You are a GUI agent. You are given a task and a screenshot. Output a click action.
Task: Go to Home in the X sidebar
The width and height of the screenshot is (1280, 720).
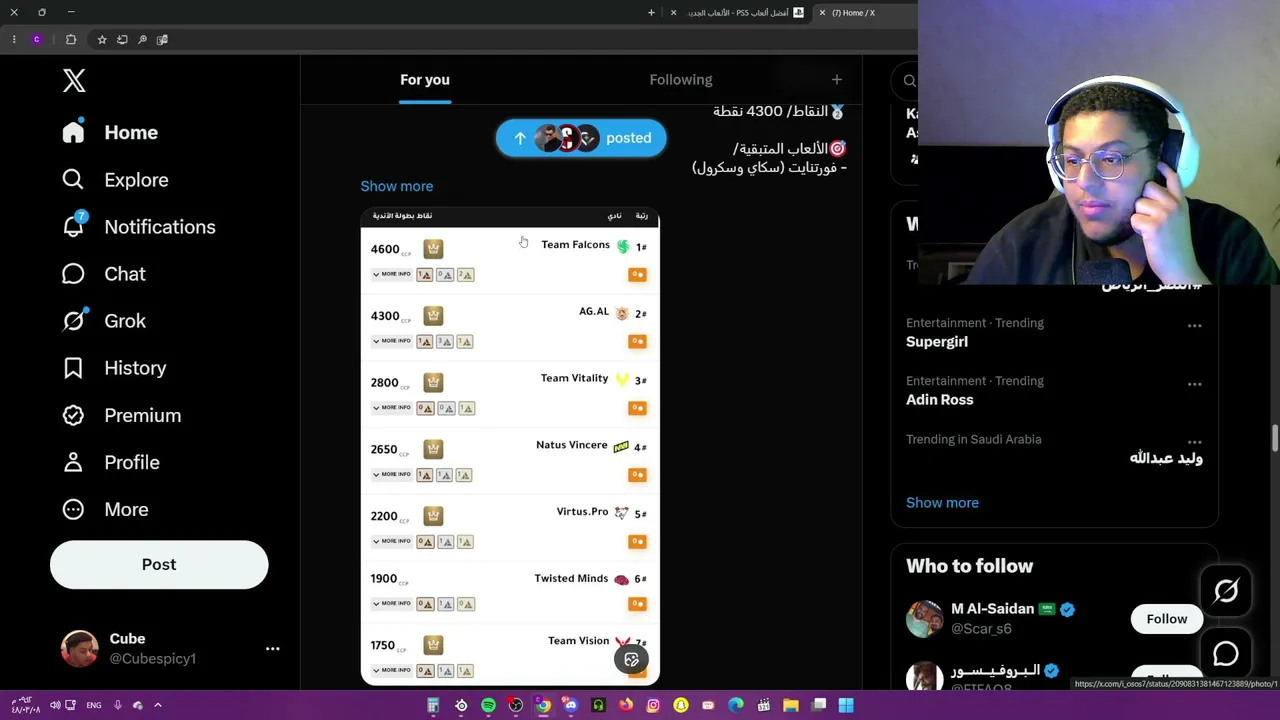click(110, 133)
